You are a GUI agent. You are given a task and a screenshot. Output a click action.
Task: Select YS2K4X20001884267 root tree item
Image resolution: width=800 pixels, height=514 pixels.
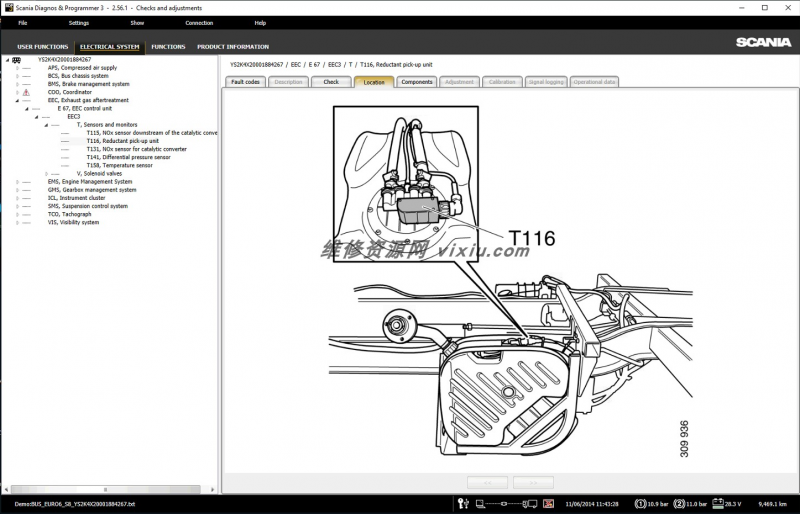[64, 60]
